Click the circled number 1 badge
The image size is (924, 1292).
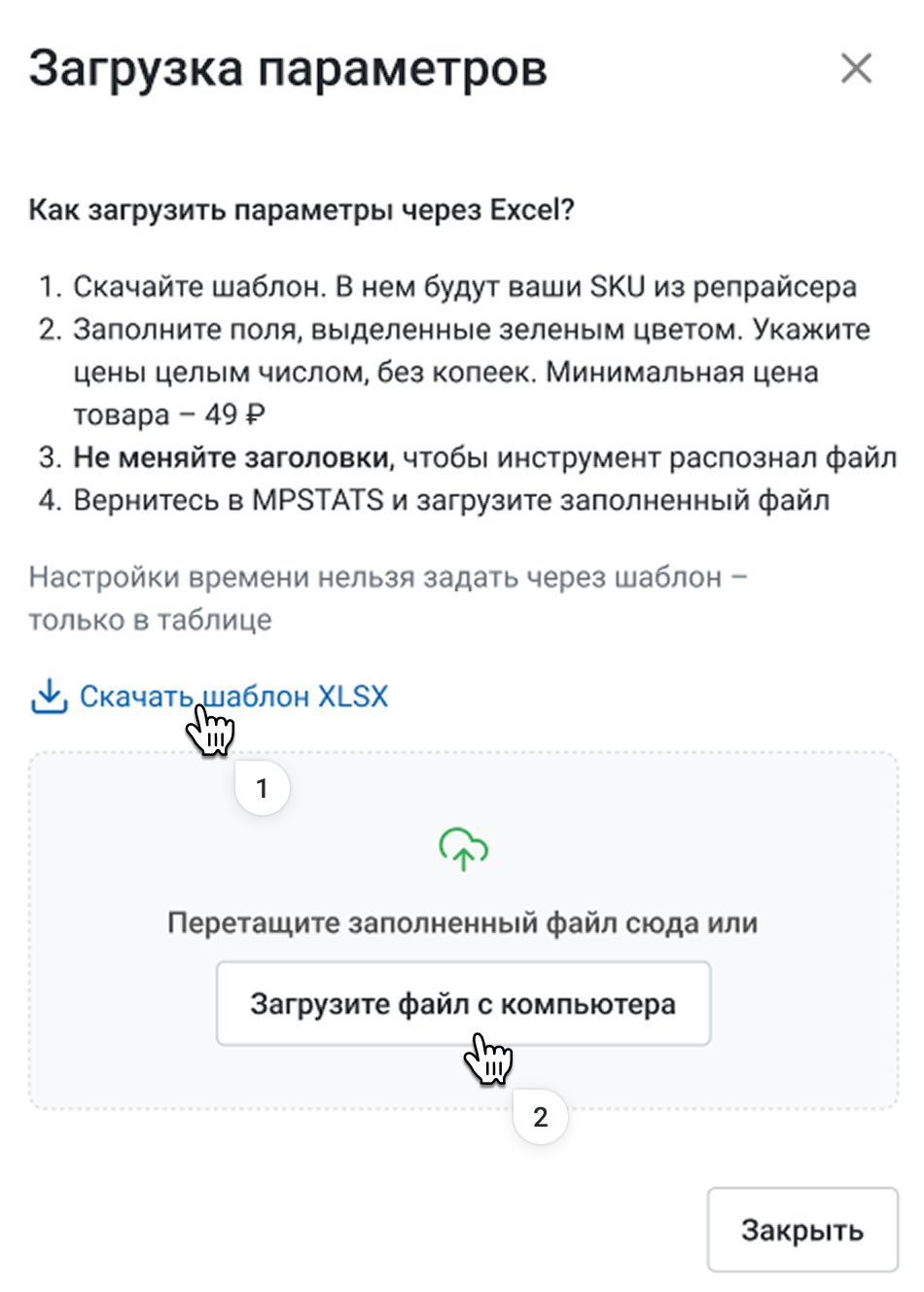pos(262,788)
